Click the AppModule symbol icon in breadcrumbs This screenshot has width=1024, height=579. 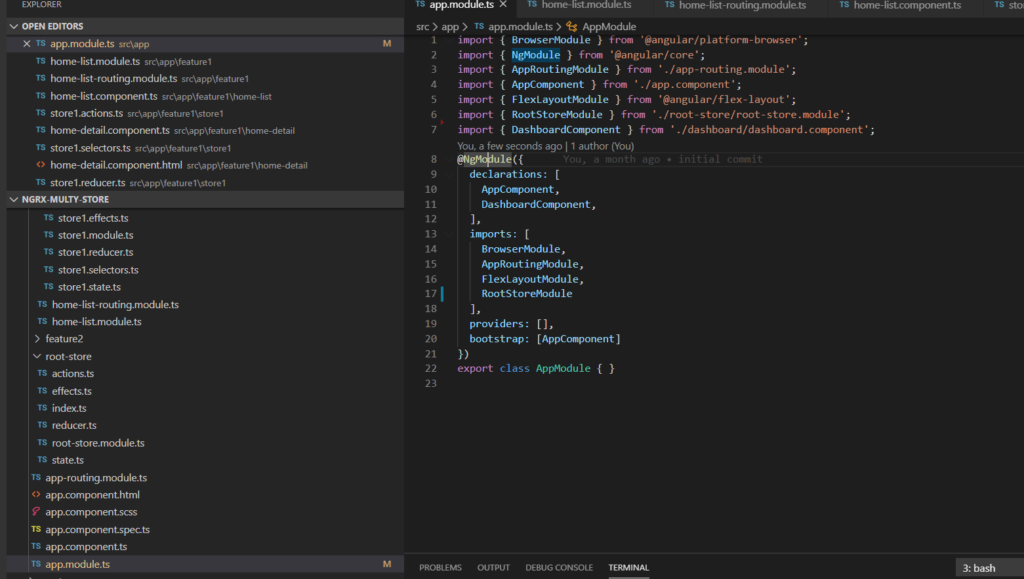pyautogui.click(x=572, y=26)
